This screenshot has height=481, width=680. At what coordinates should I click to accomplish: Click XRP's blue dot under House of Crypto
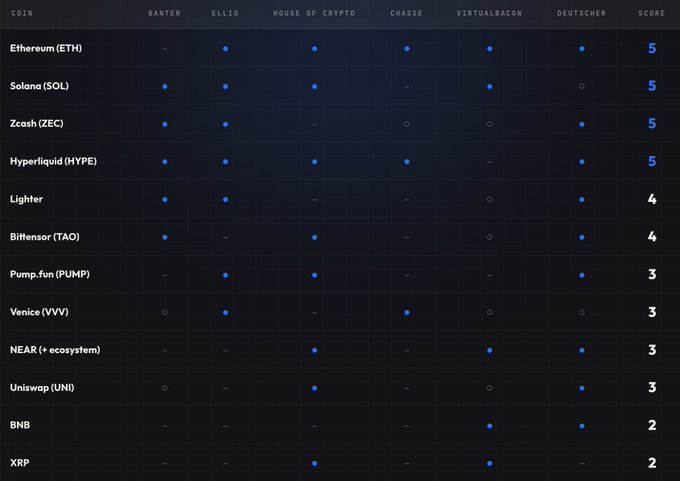pyautogui.click(x=314, y=463)
